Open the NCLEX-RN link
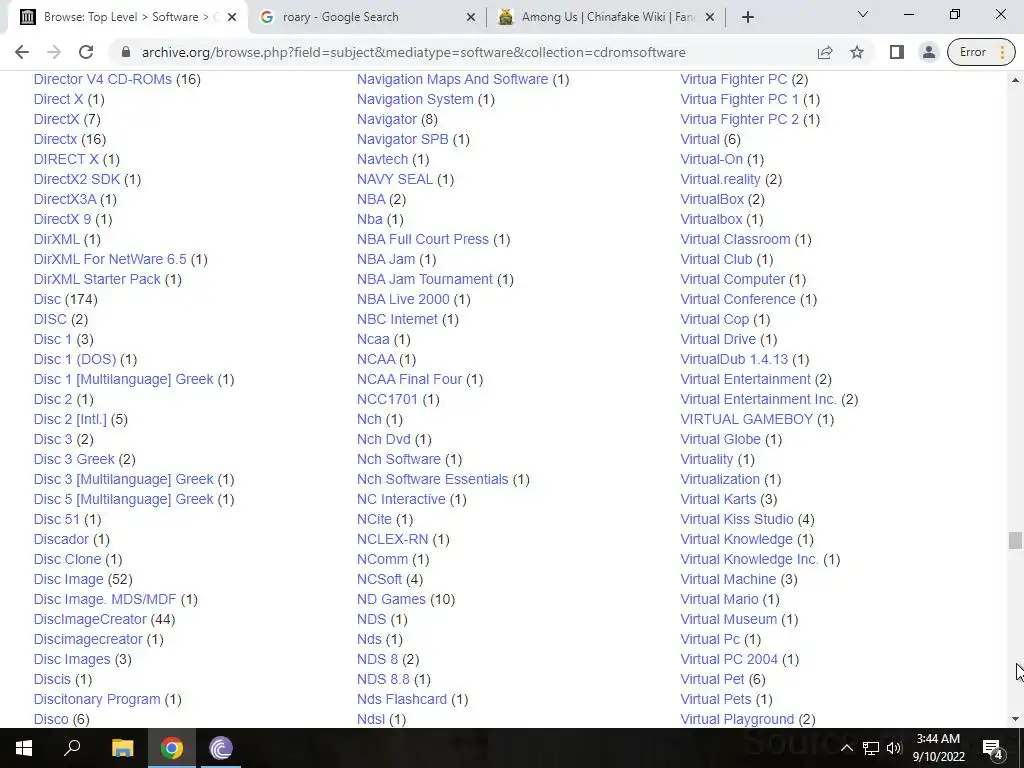 pos(392,539)
